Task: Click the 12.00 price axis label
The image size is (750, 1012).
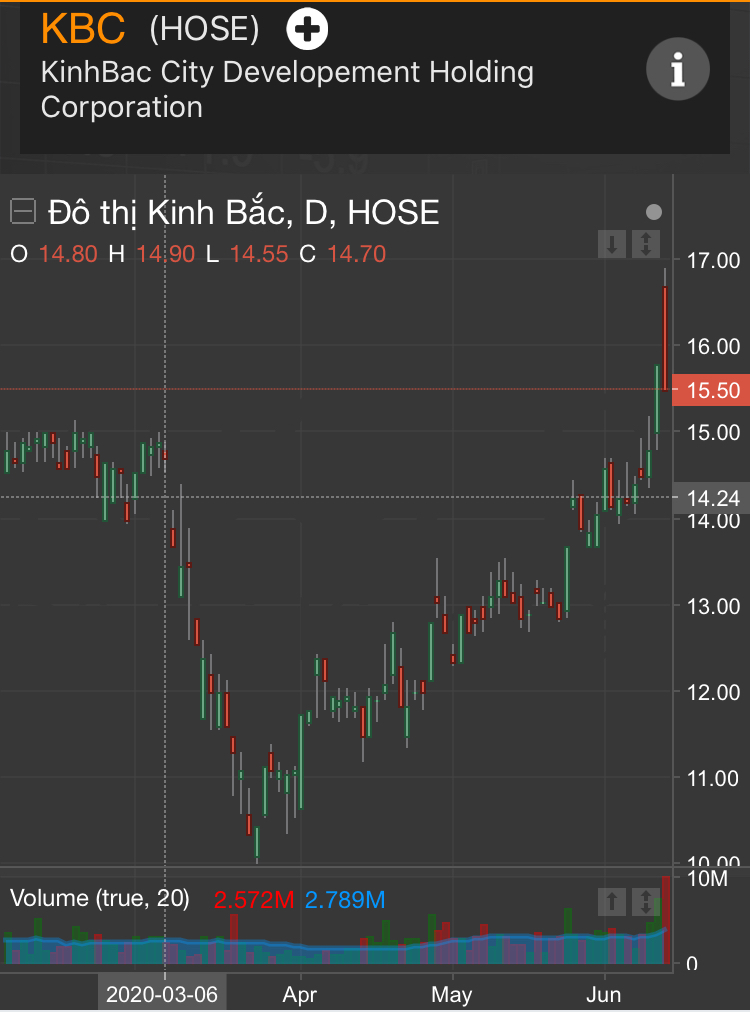Action: pyautogui.click(x=713, y=693)
